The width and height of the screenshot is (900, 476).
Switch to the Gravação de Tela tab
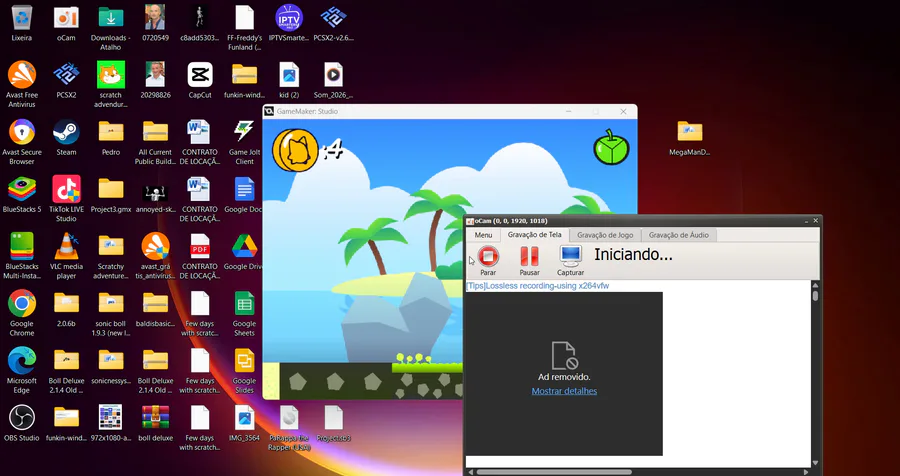534,235
